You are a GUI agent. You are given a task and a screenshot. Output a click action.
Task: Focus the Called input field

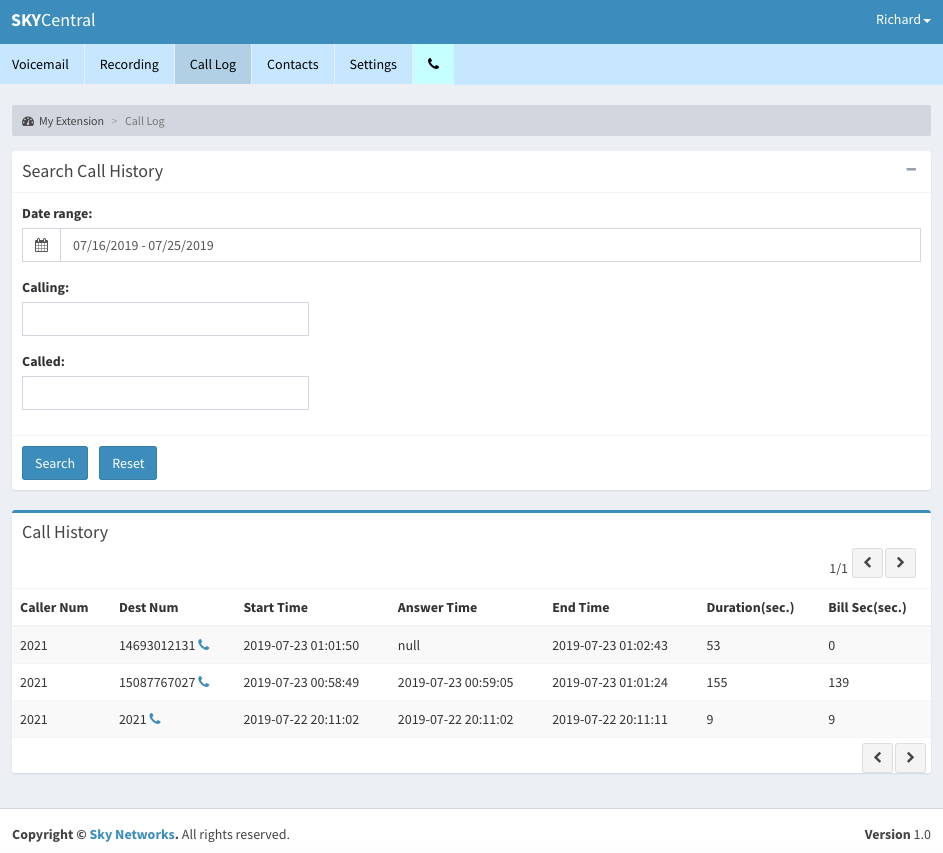(x=165, y=393)
